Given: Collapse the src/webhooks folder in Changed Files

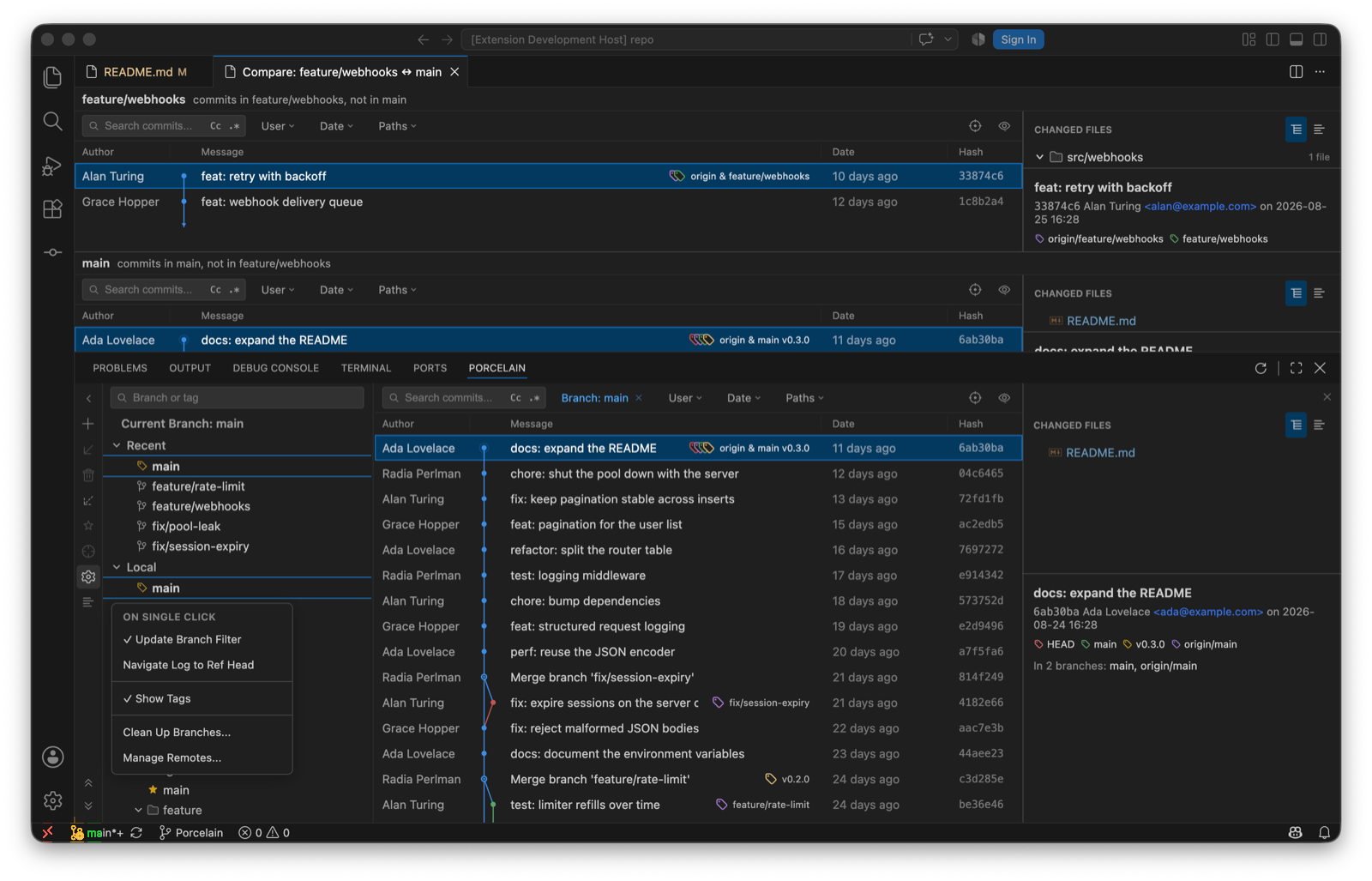Looking at the screenshot, I should tap(1039, 157).
